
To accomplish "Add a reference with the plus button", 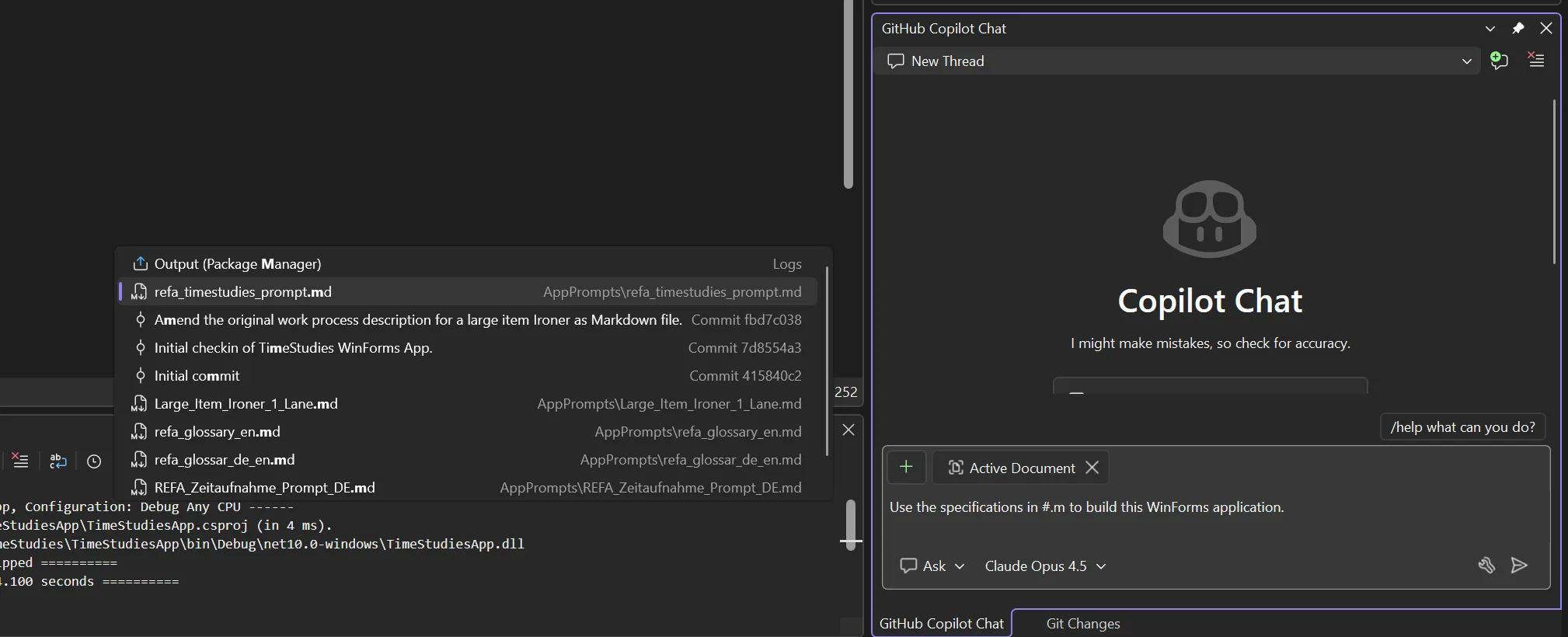I will tap(906, 467).
